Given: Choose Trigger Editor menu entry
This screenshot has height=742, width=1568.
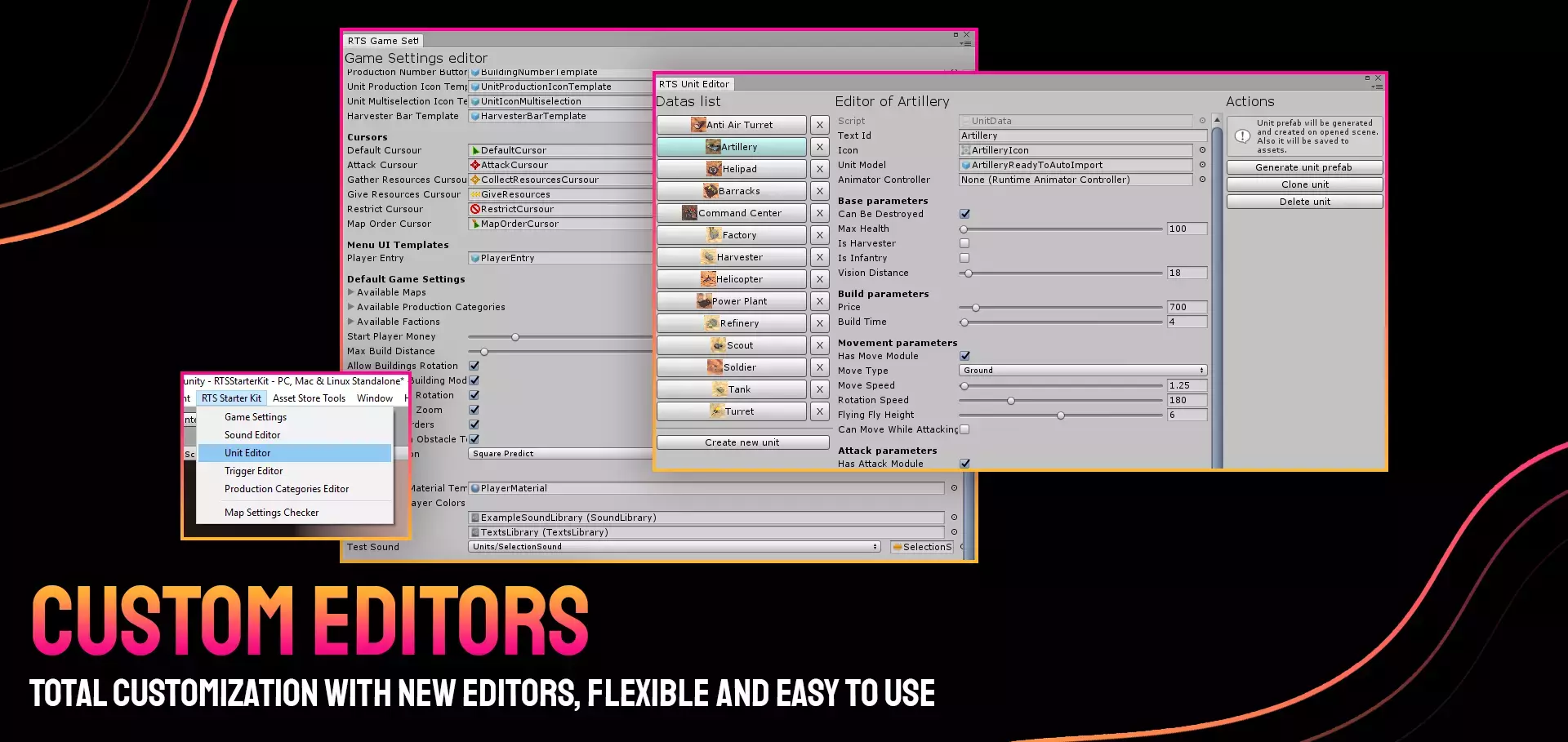Looking at the screenshot, I should (294, 471).
